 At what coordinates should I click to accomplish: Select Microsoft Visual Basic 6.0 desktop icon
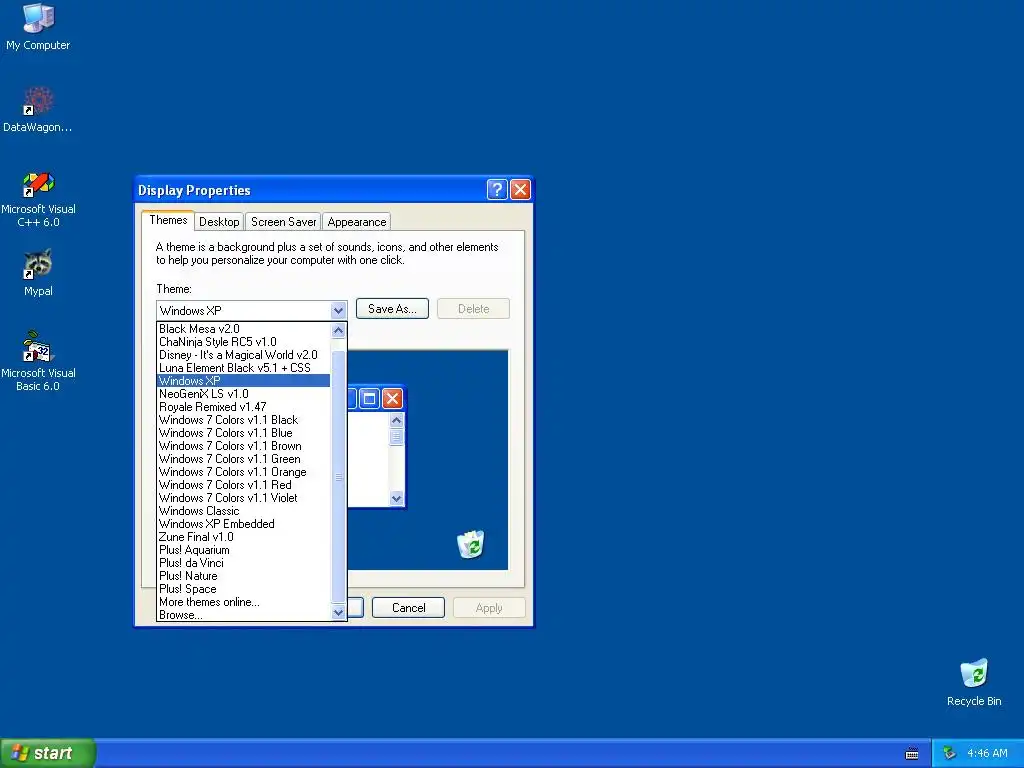tap(38, 361)
